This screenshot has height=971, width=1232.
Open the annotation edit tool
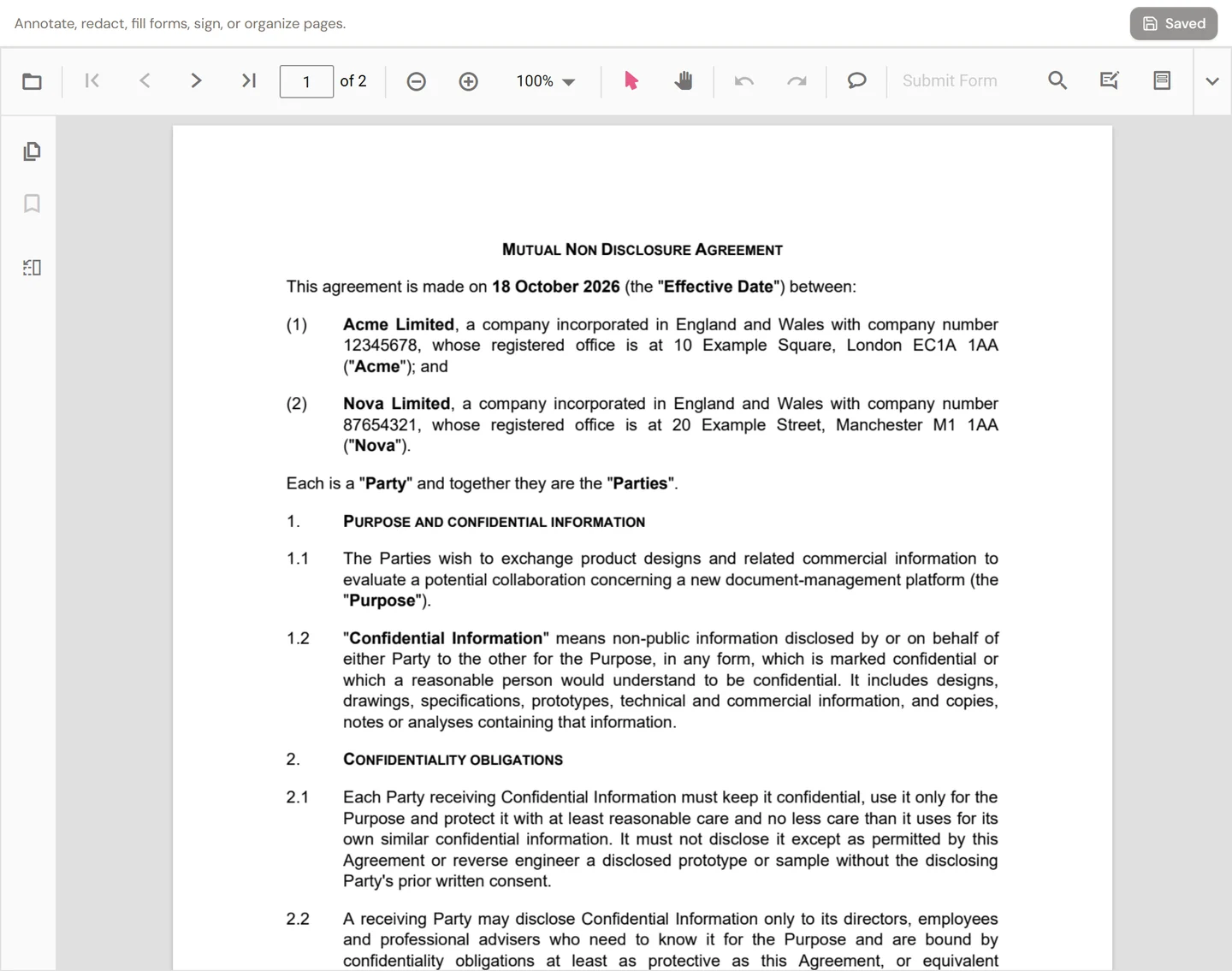click(1110, 80)
